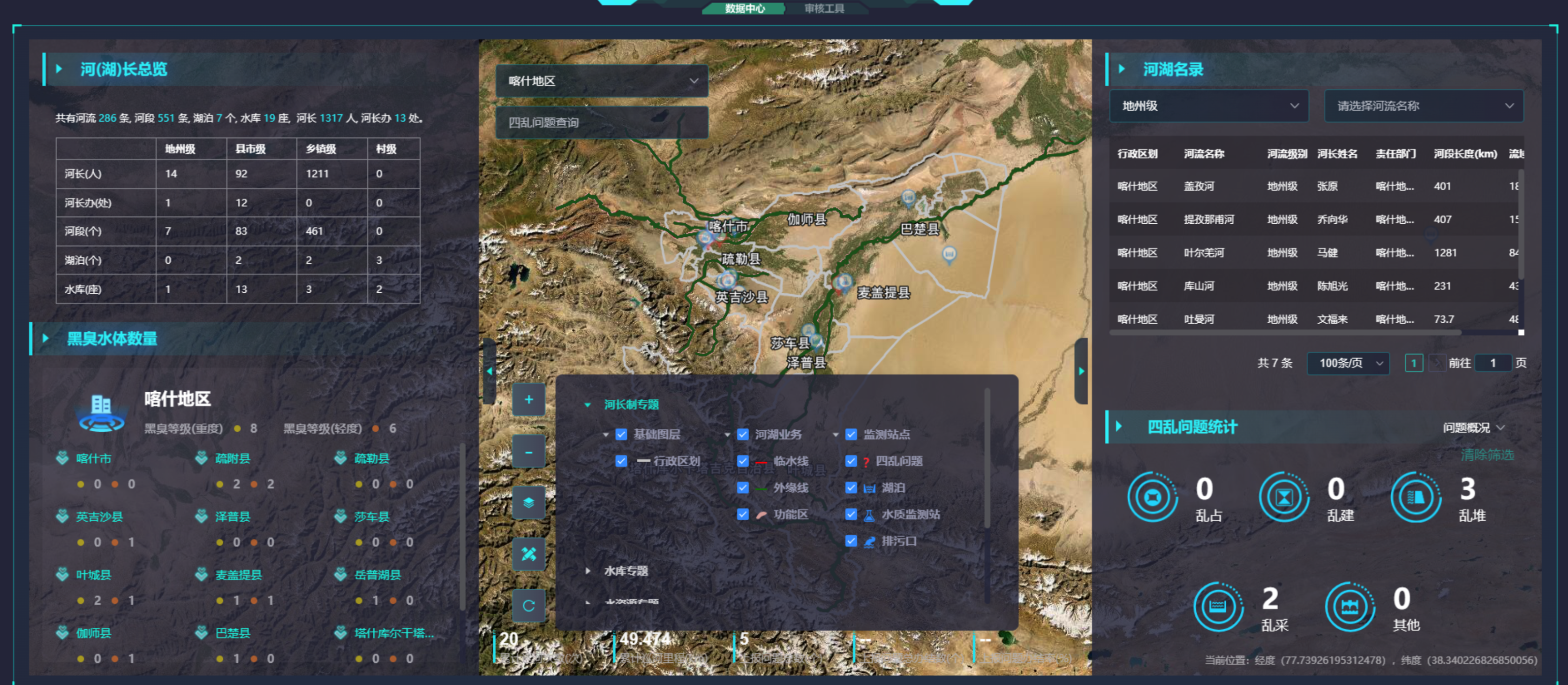Click the map zoom in plus button
The image size is (1568, 685).
528,399
